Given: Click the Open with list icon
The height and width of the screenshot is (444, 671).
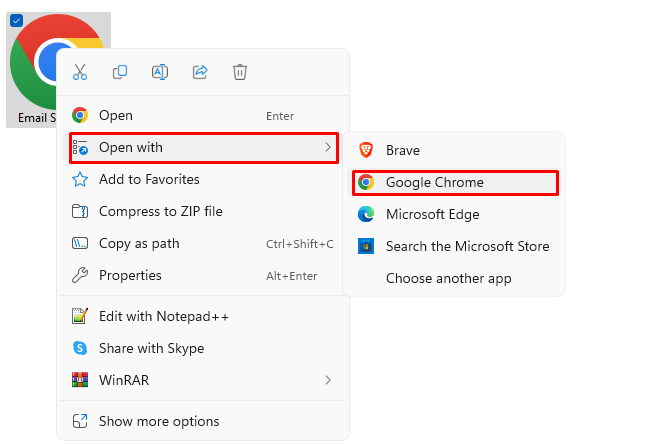Looking at the screenshot, I should [80, 147].
